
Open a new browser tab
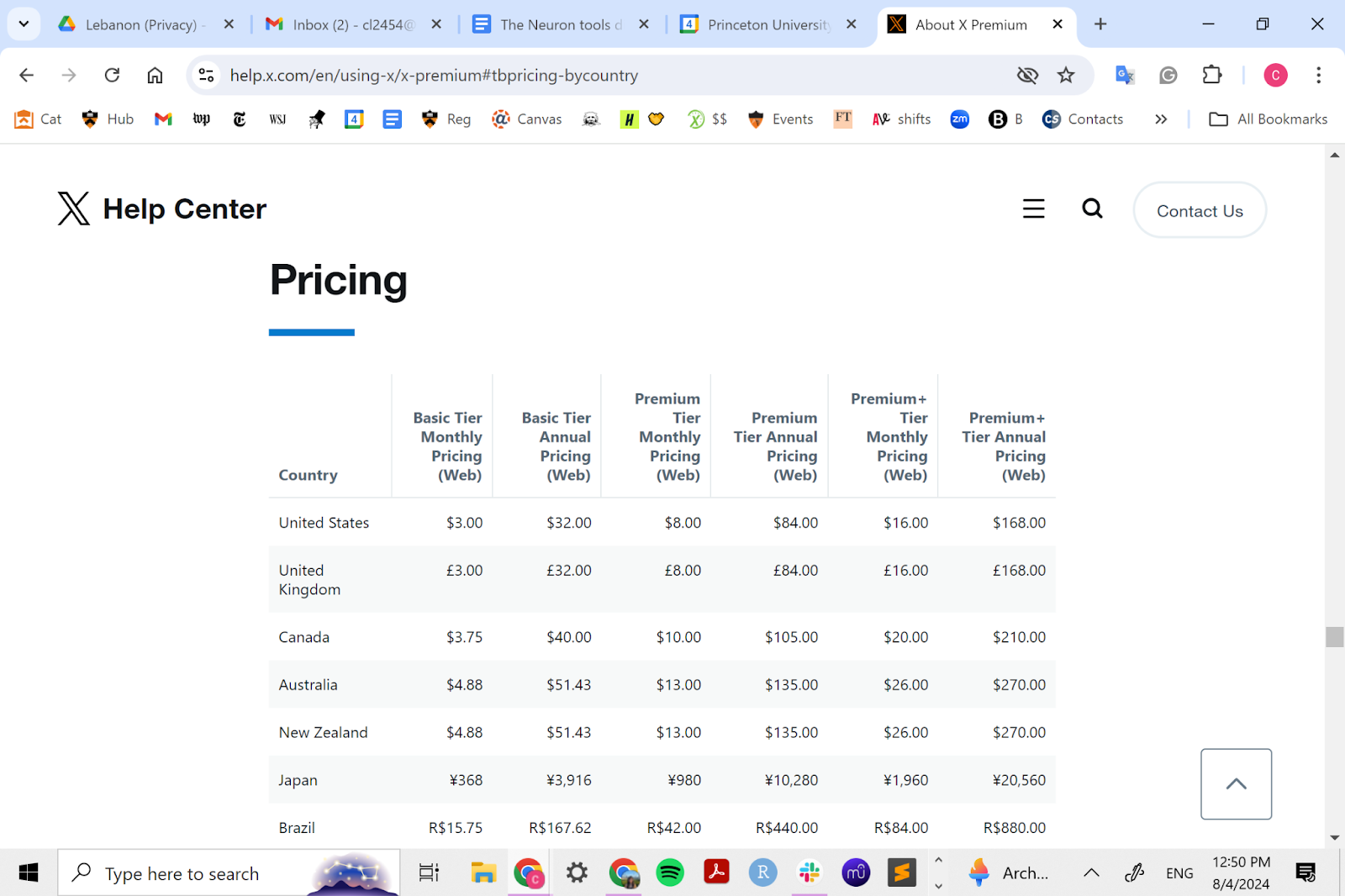point(1100,24)
